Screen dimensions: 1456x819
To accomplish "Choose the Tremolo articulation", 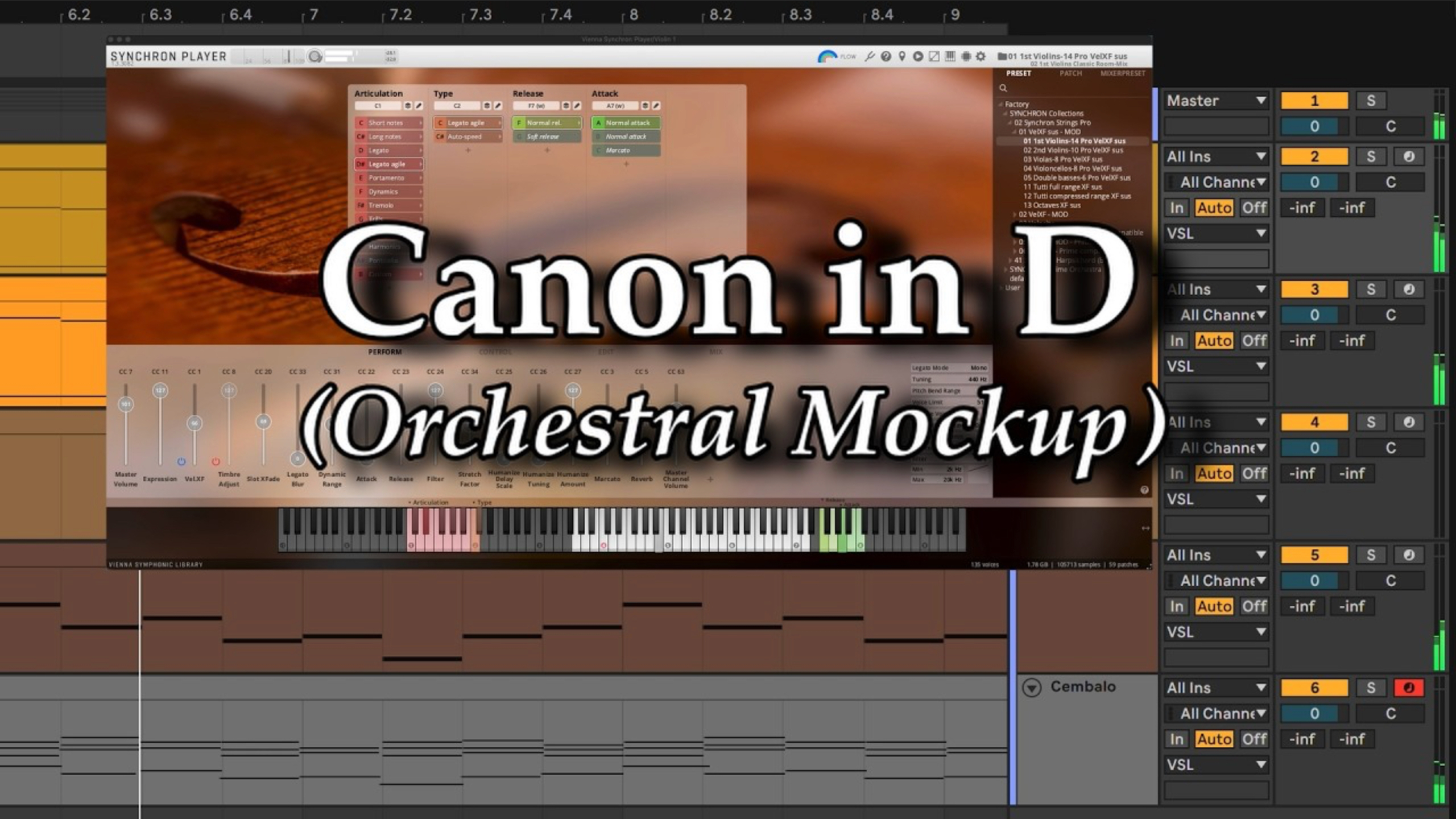I will coord(390,205).
